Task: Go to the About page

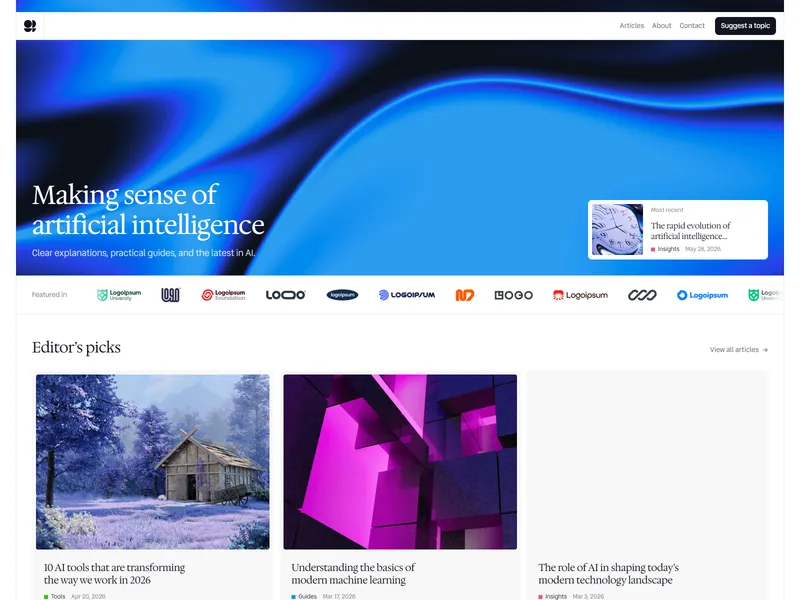Action: pos(662,26)
